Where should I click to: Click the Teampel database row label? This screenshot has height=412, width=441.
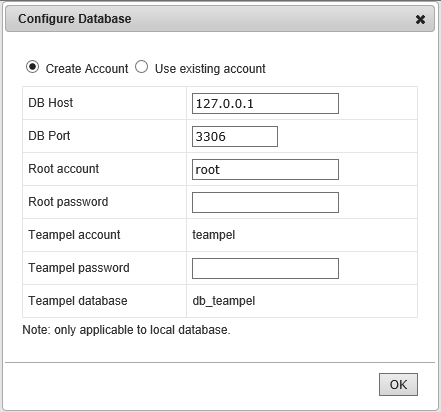pyautogui.click(x=78, y=301)
